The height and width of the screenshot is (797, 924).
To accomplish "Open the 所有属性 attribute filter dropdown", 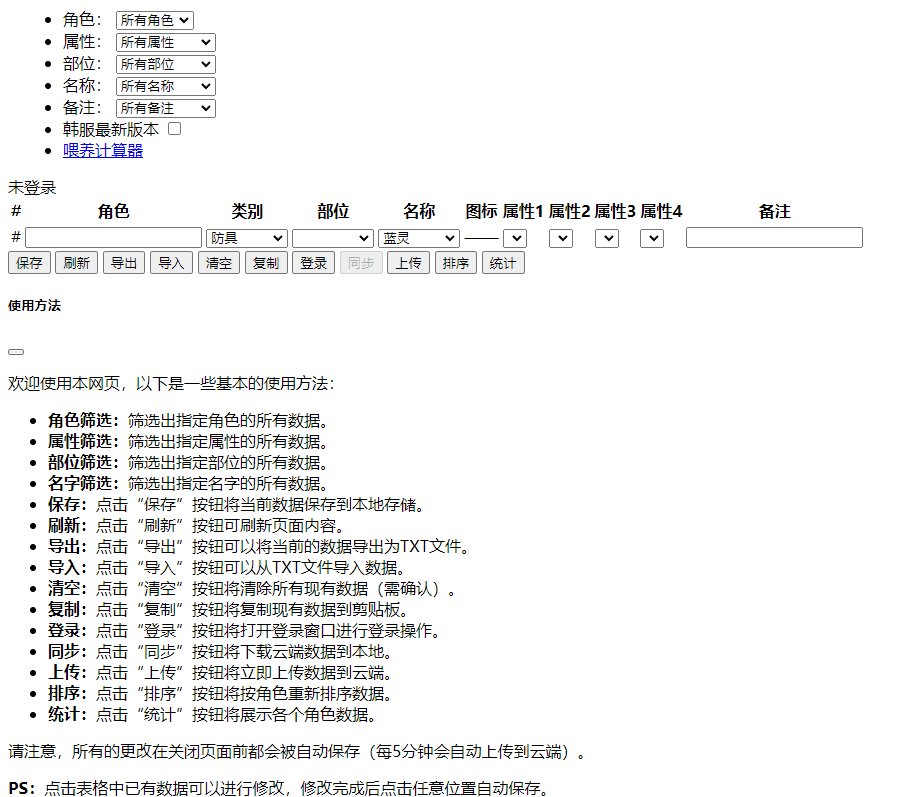I will pos(166,42).
